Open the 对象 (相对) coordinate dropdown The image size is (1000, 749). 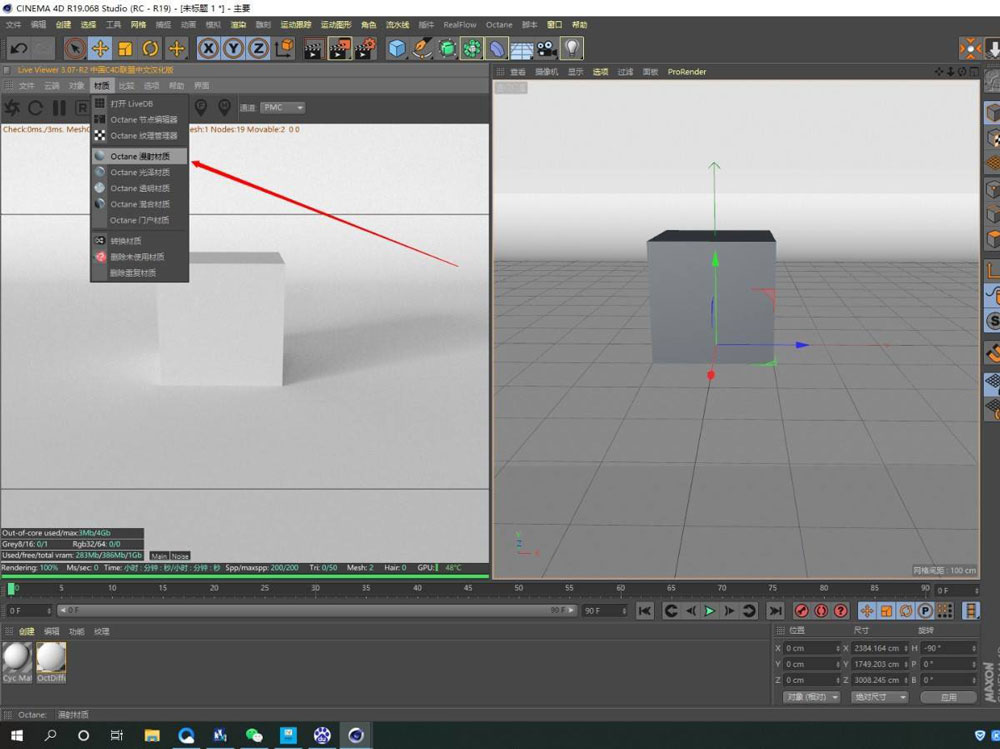[812, 697]
